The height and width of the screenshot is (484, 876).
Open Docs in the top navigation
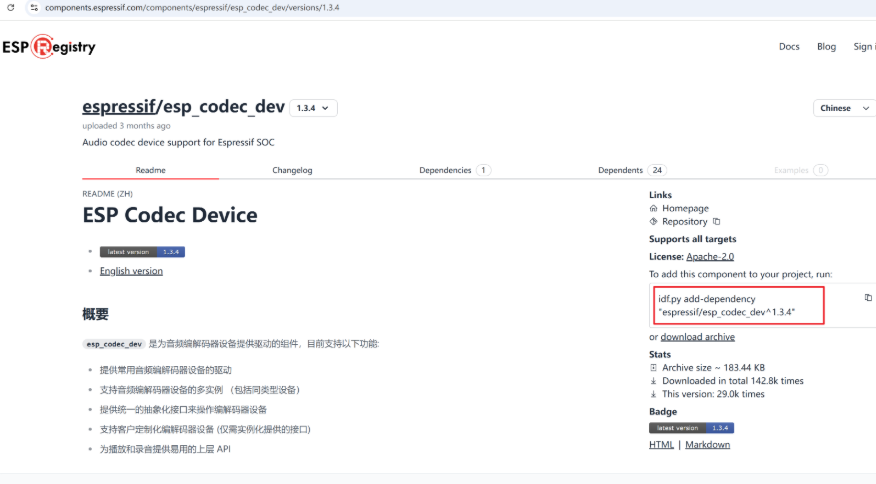click(x=789, y=47)
